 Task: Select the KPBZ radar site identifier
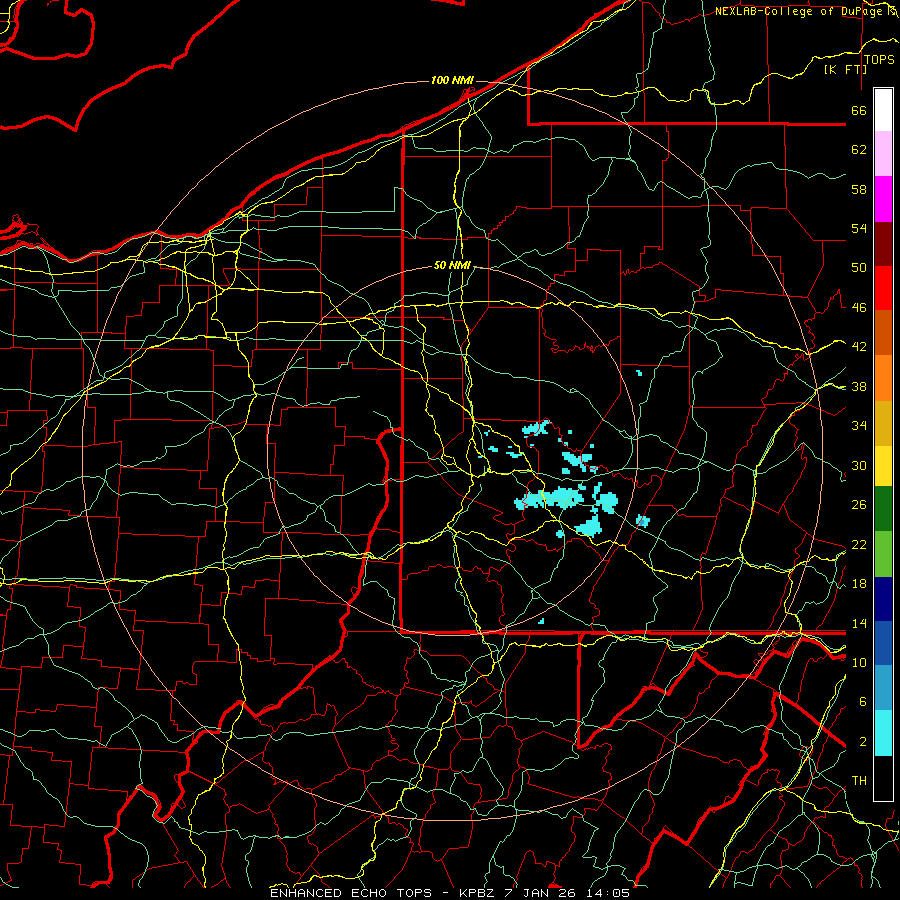(x=476, y=893)
